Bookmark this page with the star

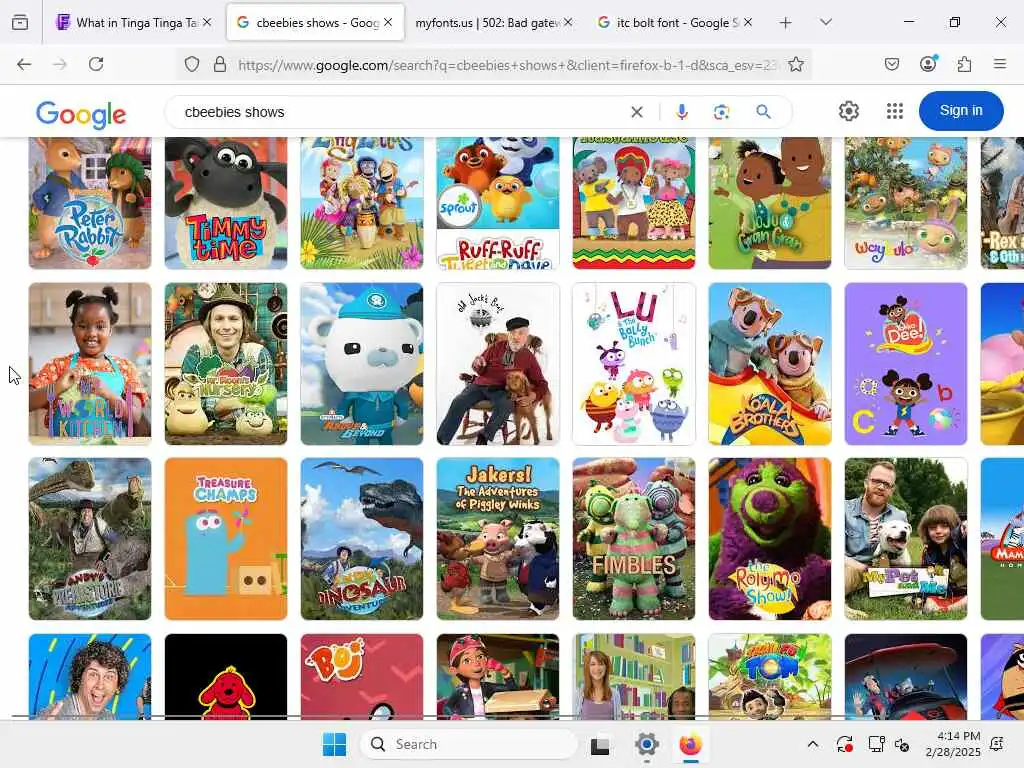tap(795, 64)
